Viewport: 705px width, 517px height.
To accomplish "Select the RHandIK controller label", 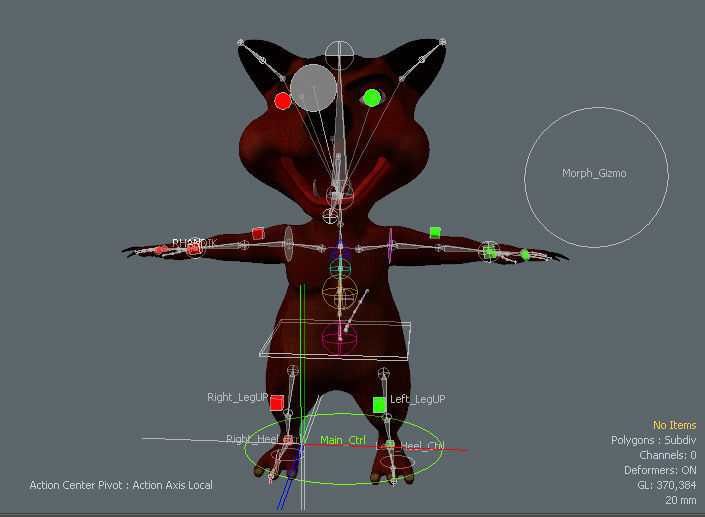I will [x=194, y=243].
